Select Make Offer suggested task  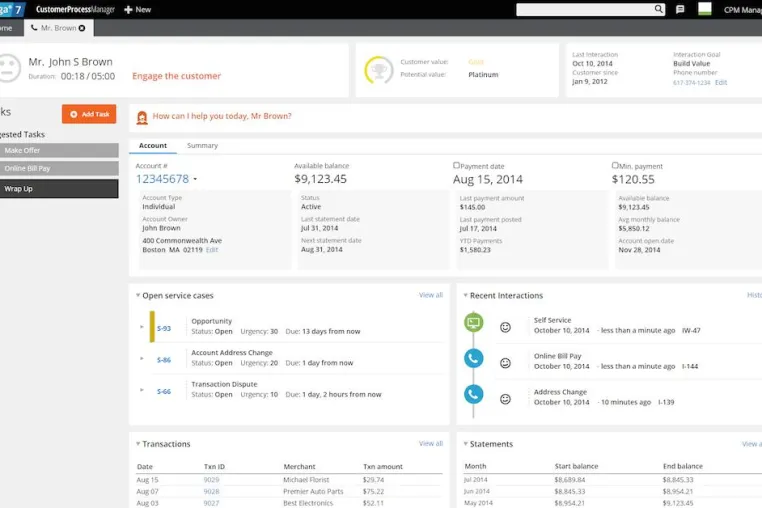click(x=59, y=150)
